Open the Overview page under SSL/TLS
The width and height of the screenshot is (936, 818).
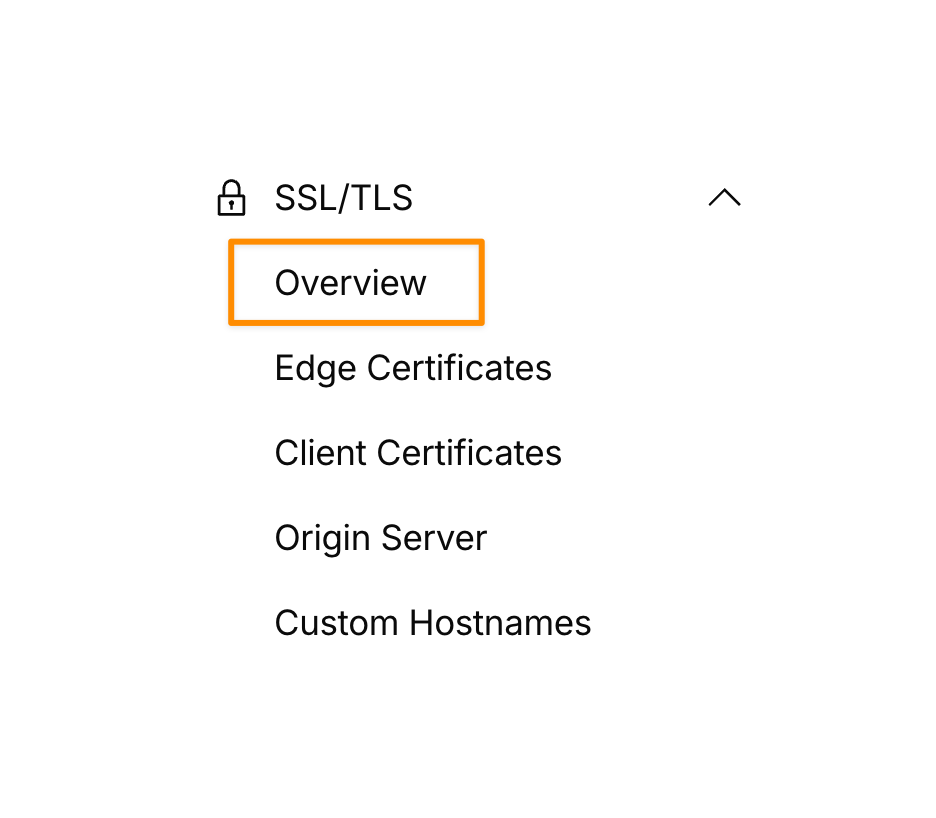point(351,283)
